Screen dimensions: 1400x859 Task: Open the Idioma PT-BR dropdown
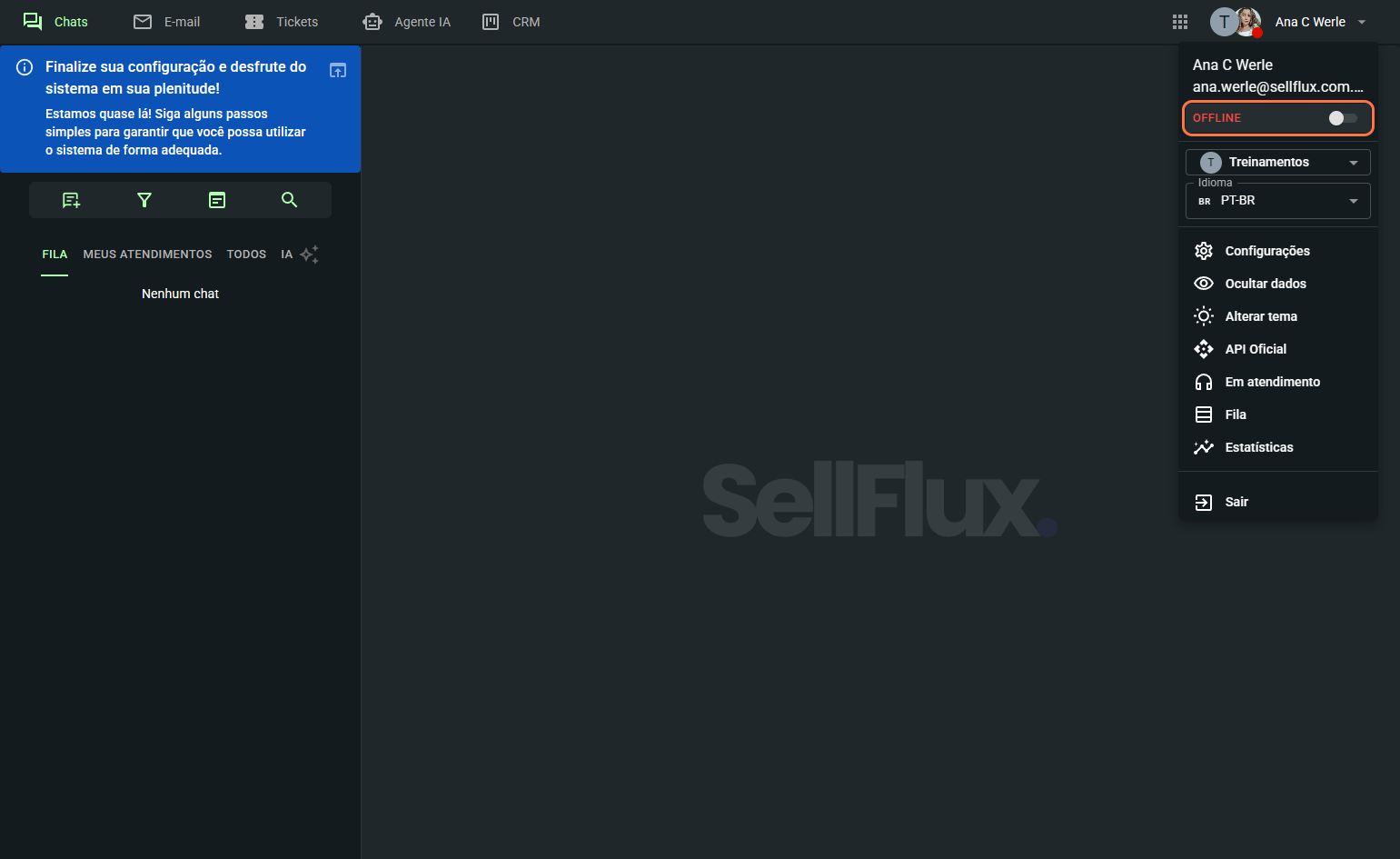pos(1277,201)
